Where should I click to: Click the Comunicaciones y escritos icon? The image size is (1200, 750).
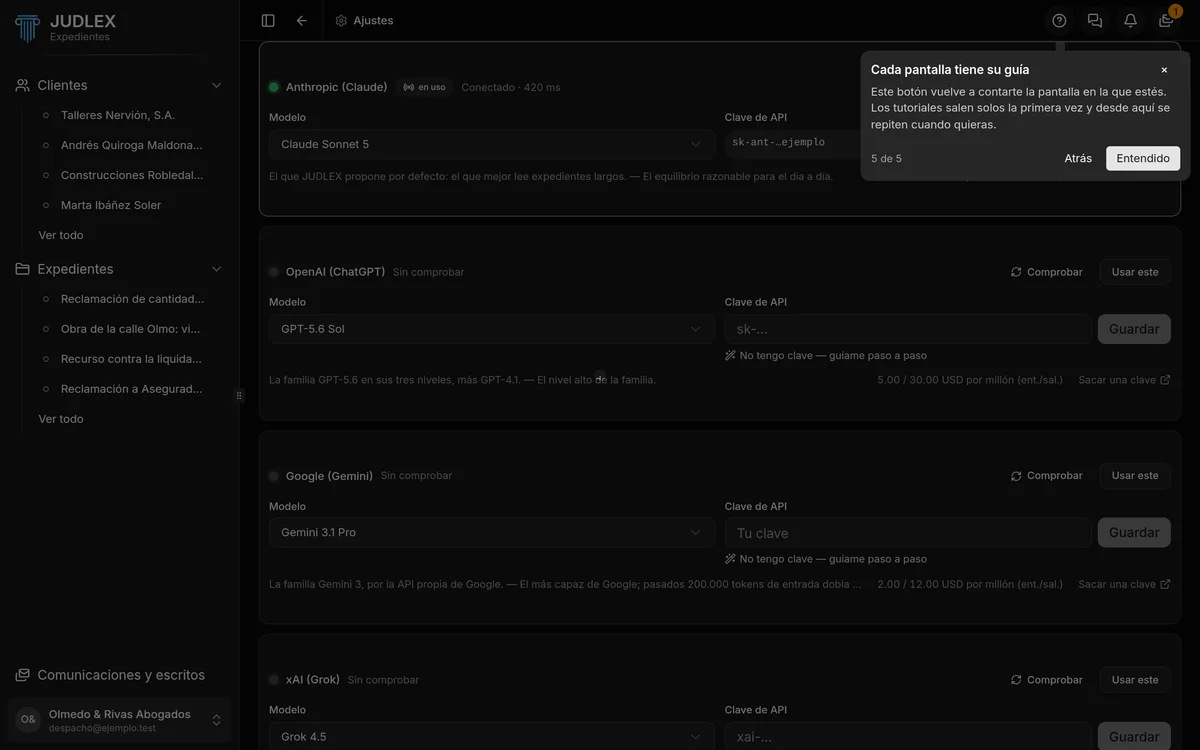[23, 675]
